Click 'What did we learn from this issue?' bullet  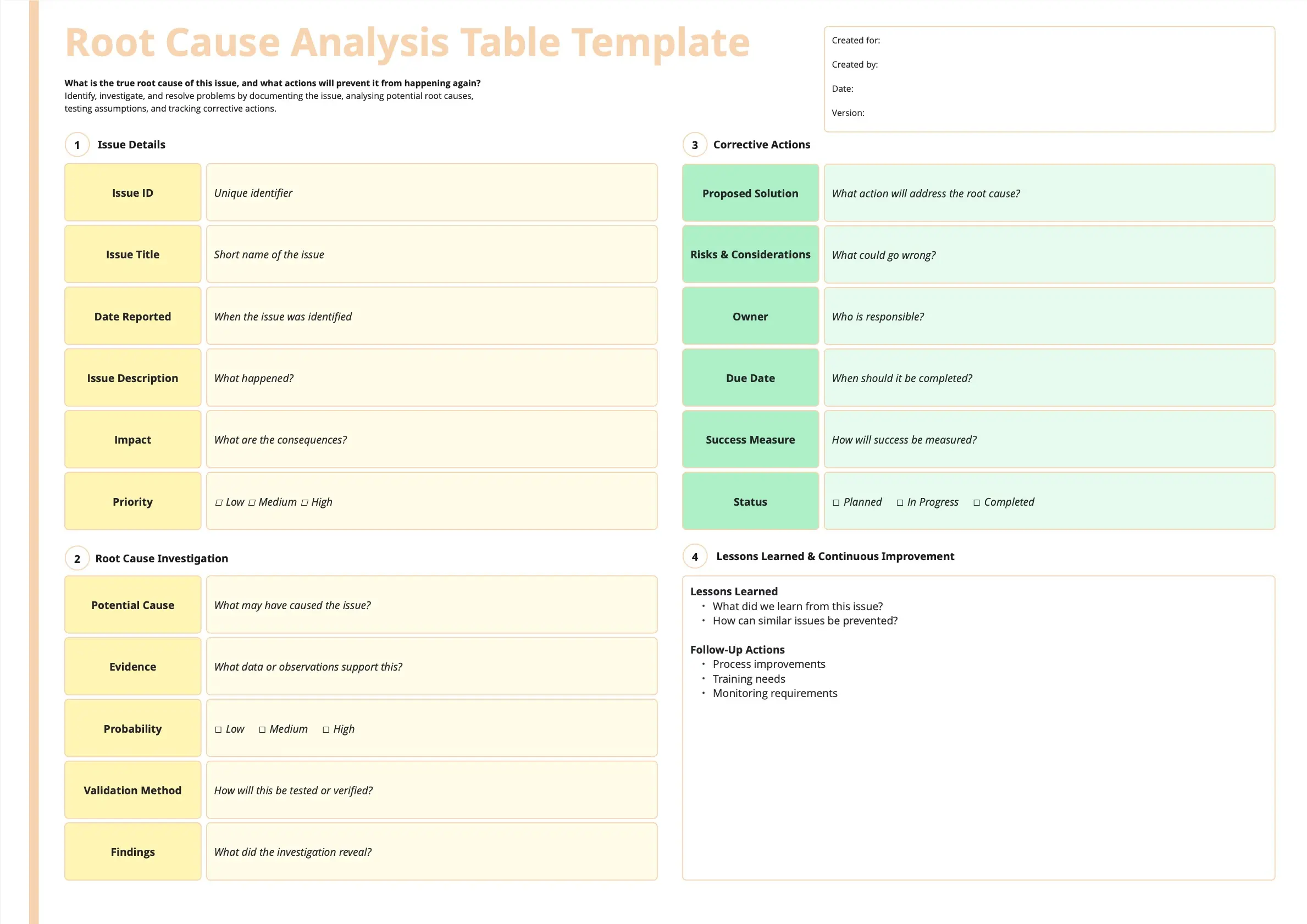798,606
